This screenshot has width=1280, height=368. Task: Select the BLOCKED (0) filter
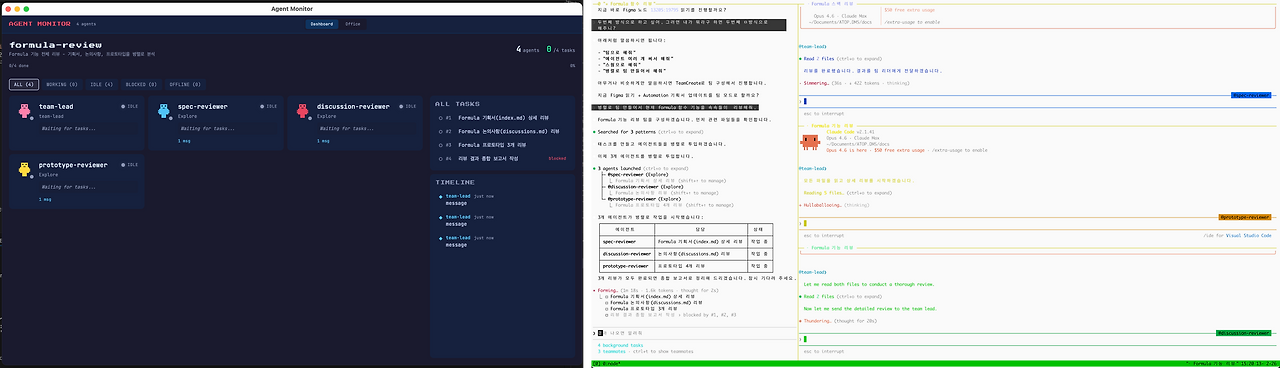(x=141, y=85)
